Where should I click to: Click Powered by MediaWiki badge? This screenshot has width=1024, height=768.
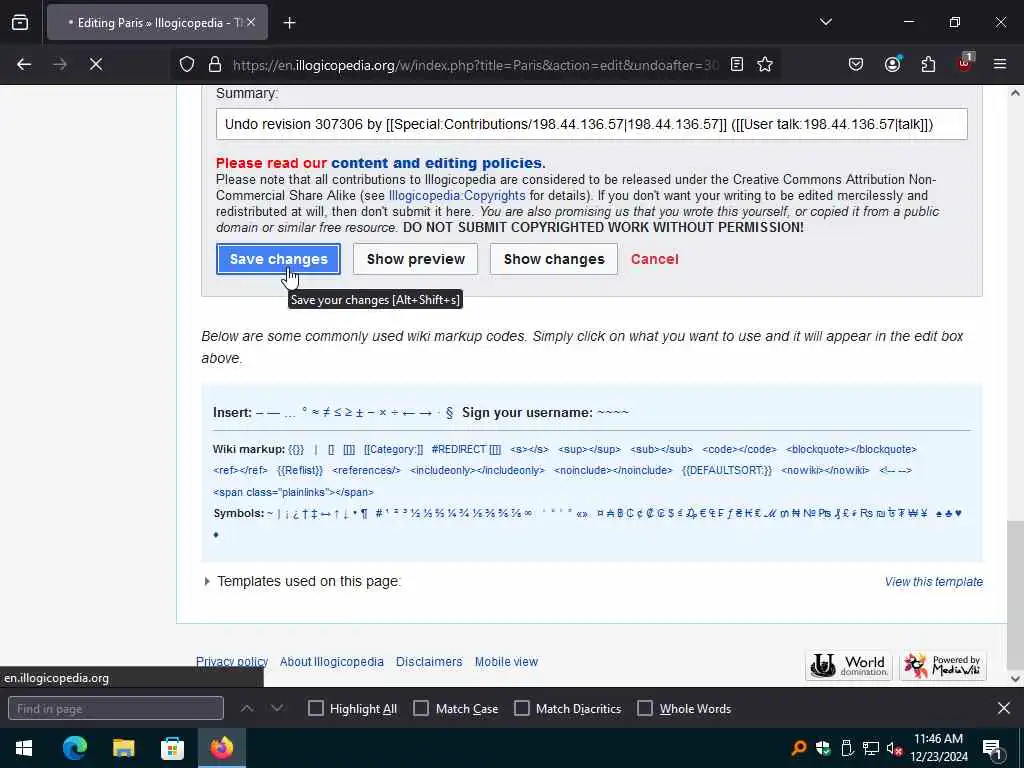[x=942, y=665]
